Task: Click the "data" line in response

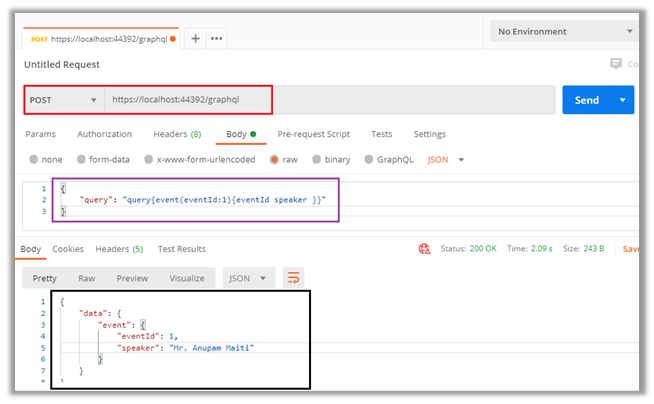Action: [x=100, y=313]
